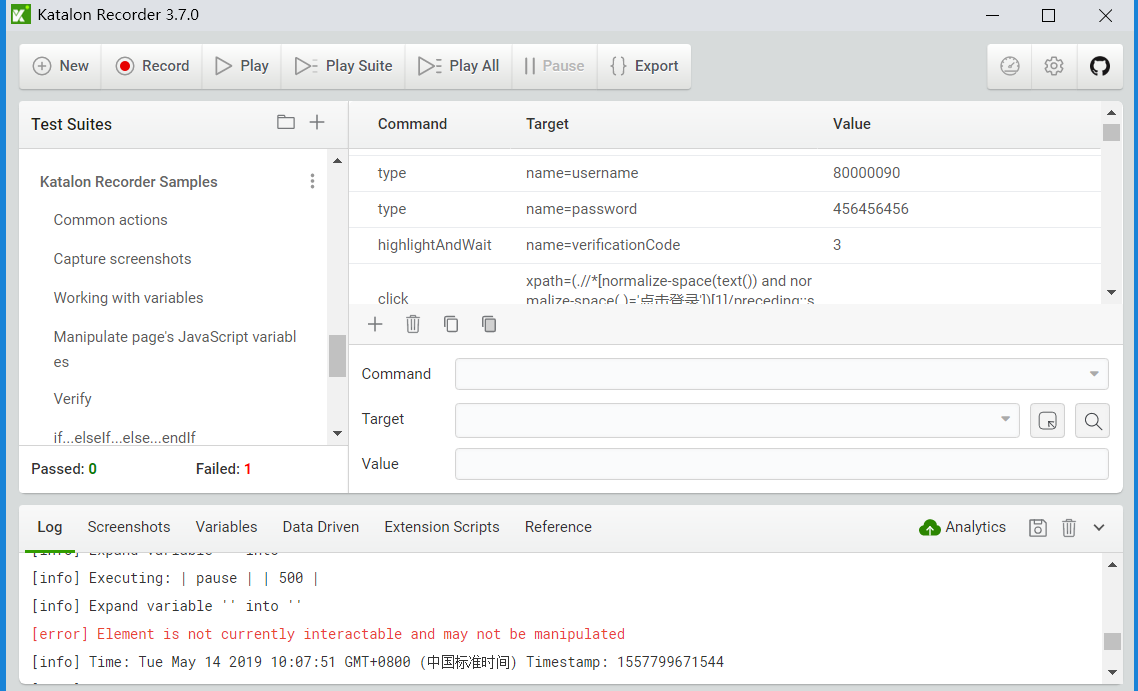Viewport: 1138px width, 691px height.
Task: Click the select target element icon
Action: [x=1047, y=420]
